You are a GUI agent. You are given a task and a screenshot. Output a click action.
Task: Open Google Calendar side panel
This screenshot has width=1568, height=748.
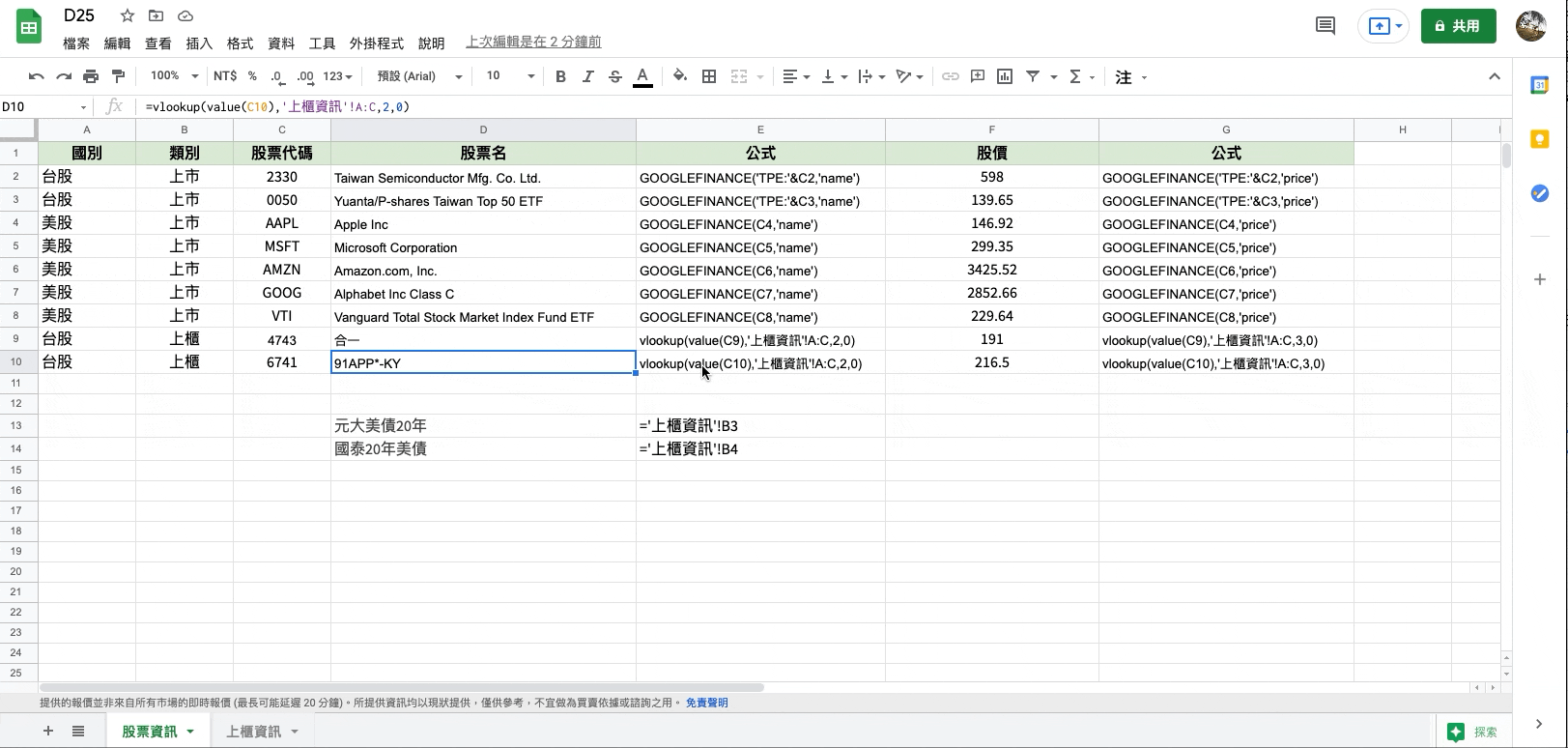(x=1540, y=86)
